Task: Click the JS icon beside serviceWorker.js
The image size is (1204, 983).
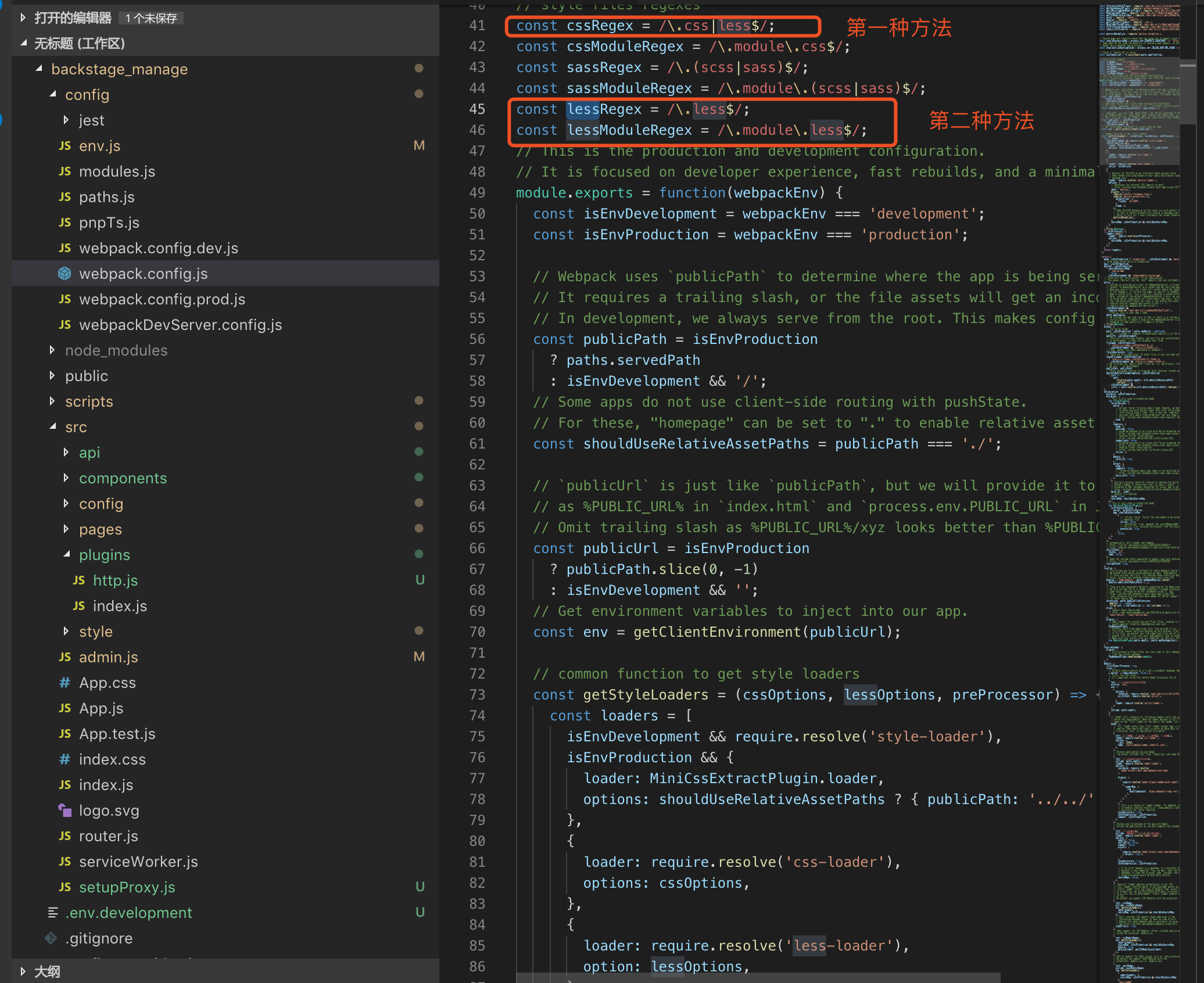Action: 65,862
